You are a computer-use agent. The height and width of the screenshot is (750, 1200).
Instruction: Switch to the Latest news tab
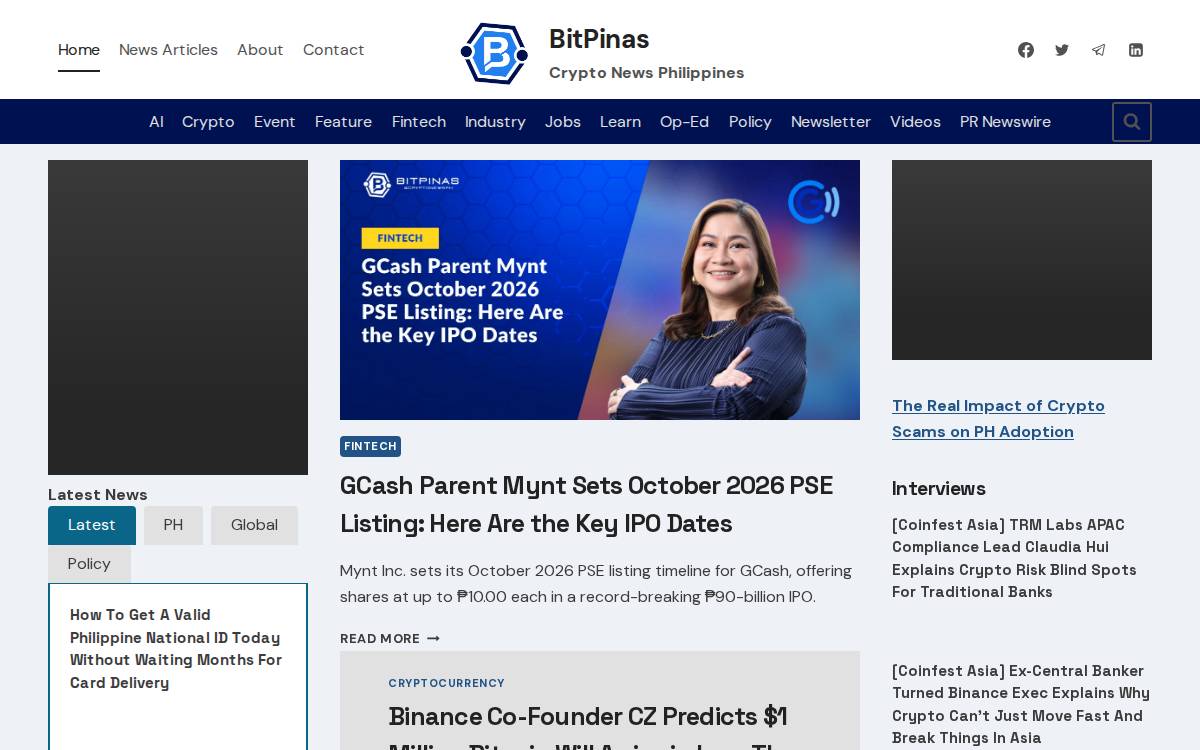pos(92,525)
